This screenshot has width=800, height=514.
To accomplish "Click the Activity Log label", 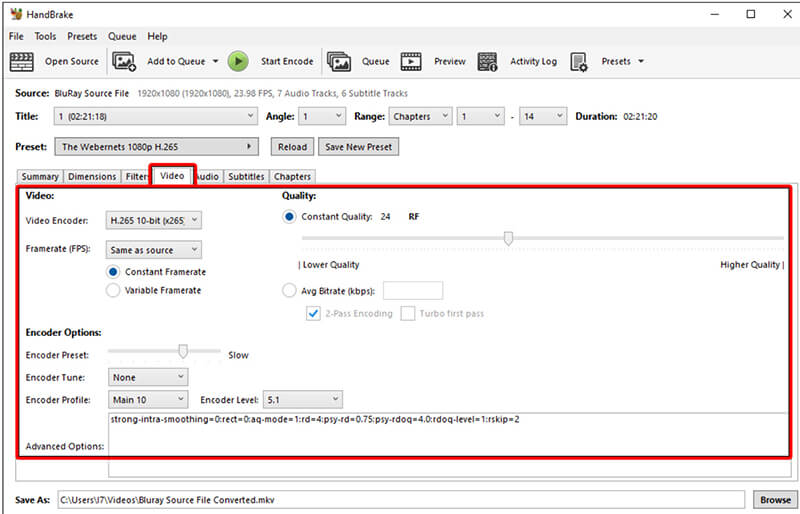I will (534, 61).
